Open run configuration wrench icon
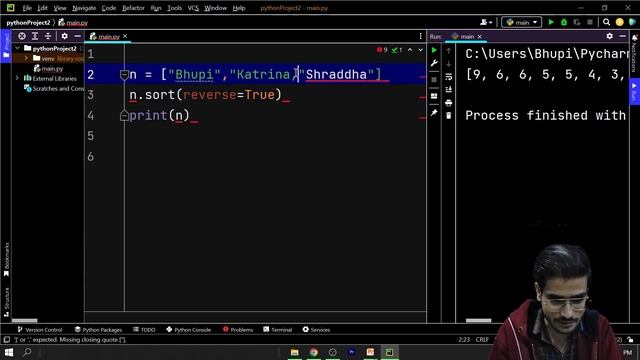The image size is (640, 360). tap(434, 63)
